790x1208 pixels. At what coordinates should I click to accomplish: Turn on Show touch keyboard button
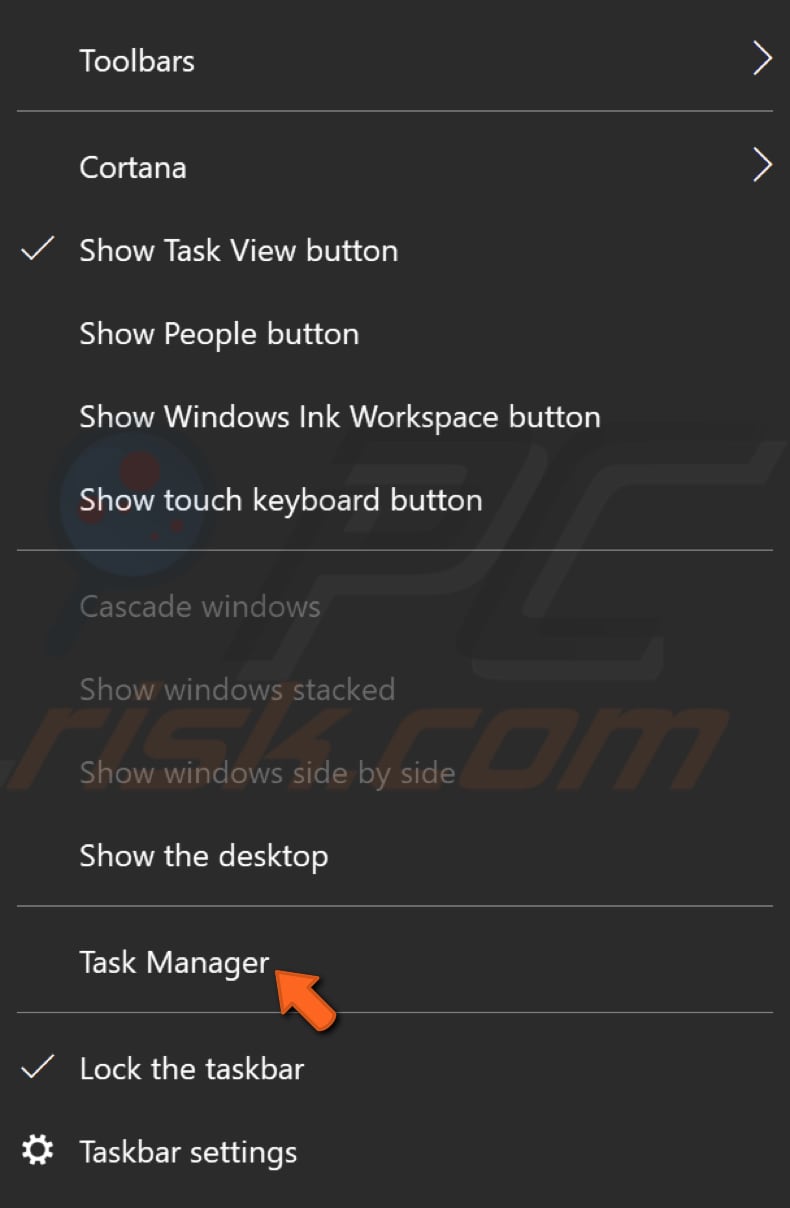(281, 500)
